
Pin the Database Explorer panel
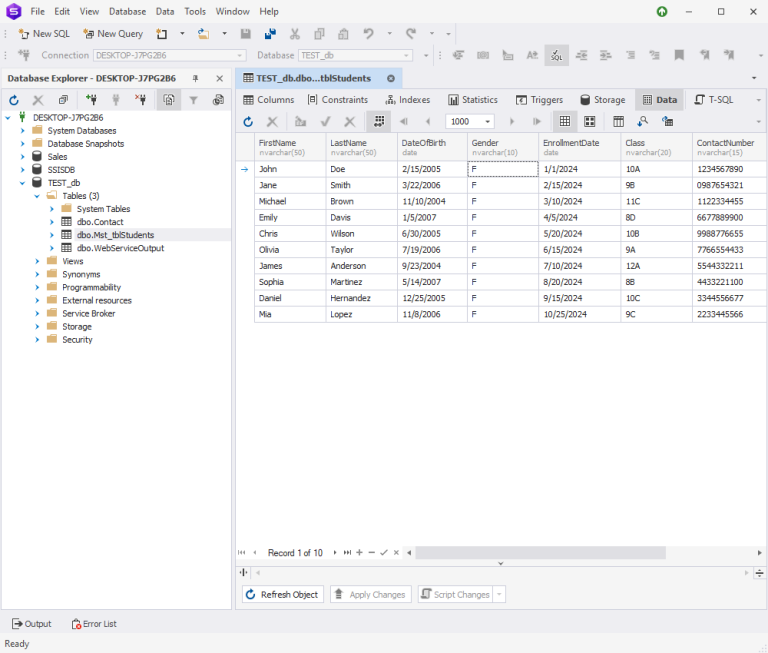point(195,78)
